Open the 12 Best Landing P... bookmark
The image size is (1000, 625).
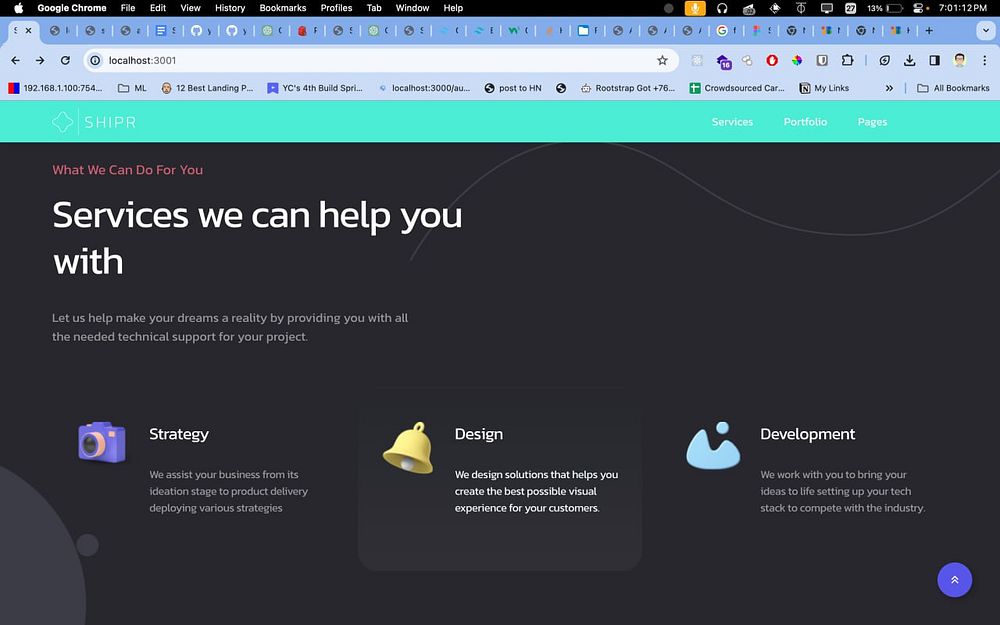(x=207, y=88)
